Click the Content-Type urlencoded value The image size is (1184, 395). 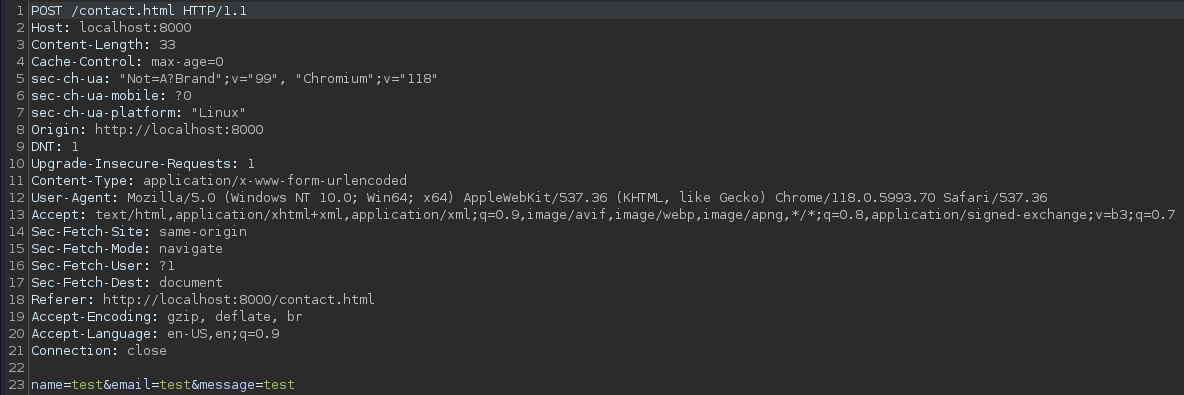coord(275,181)
